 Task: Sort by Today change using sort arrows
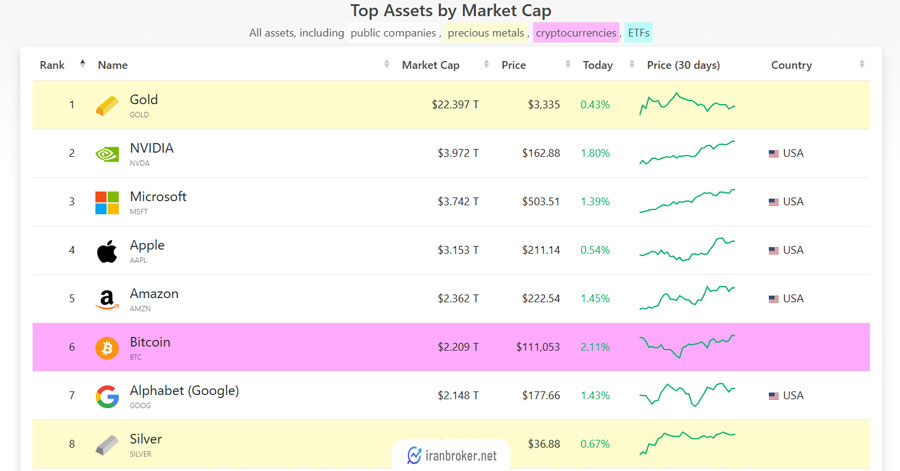point(631,64)
